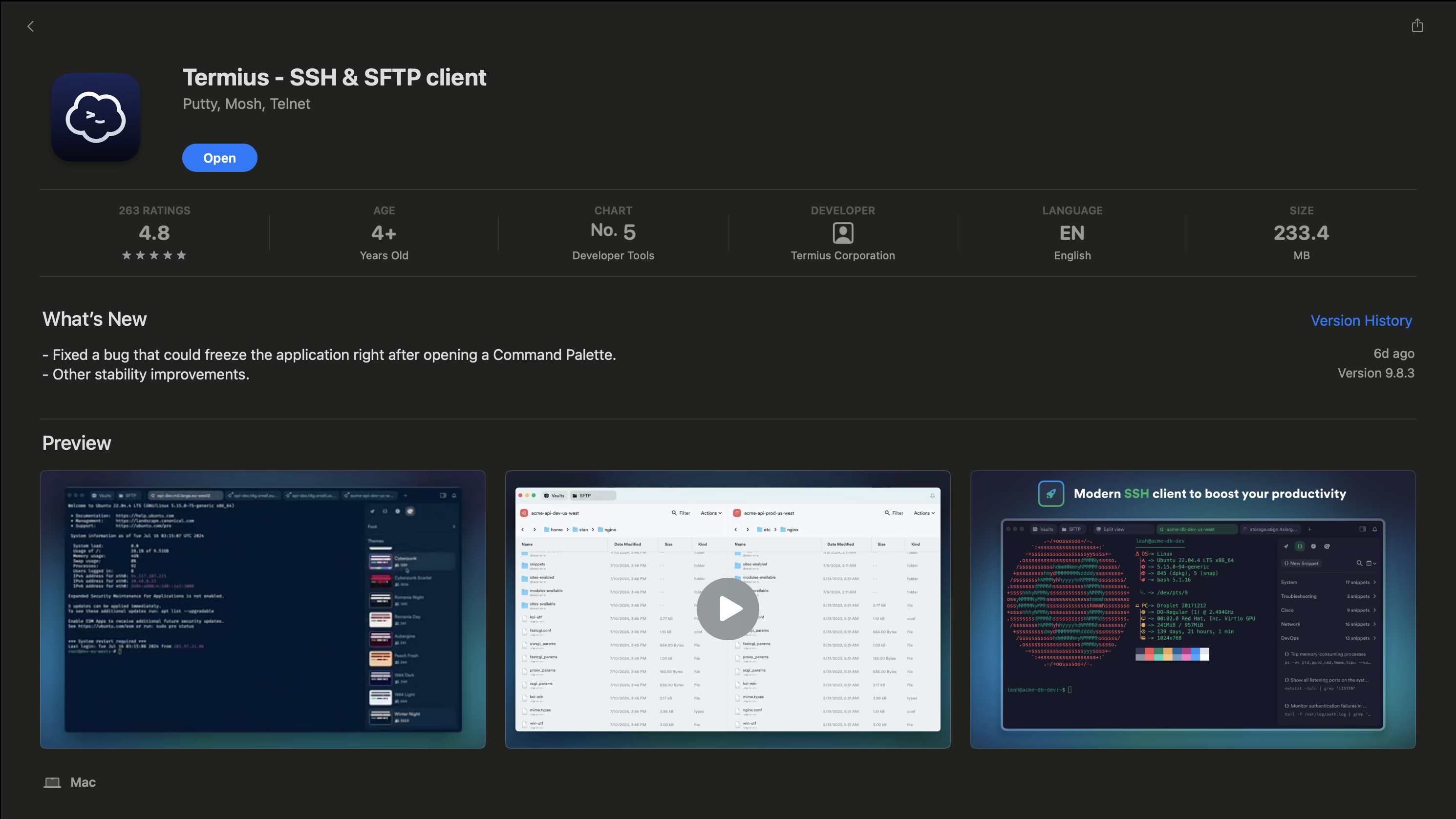
Task: Click the Termius cloud app icon
Action: tap(96, 118)
